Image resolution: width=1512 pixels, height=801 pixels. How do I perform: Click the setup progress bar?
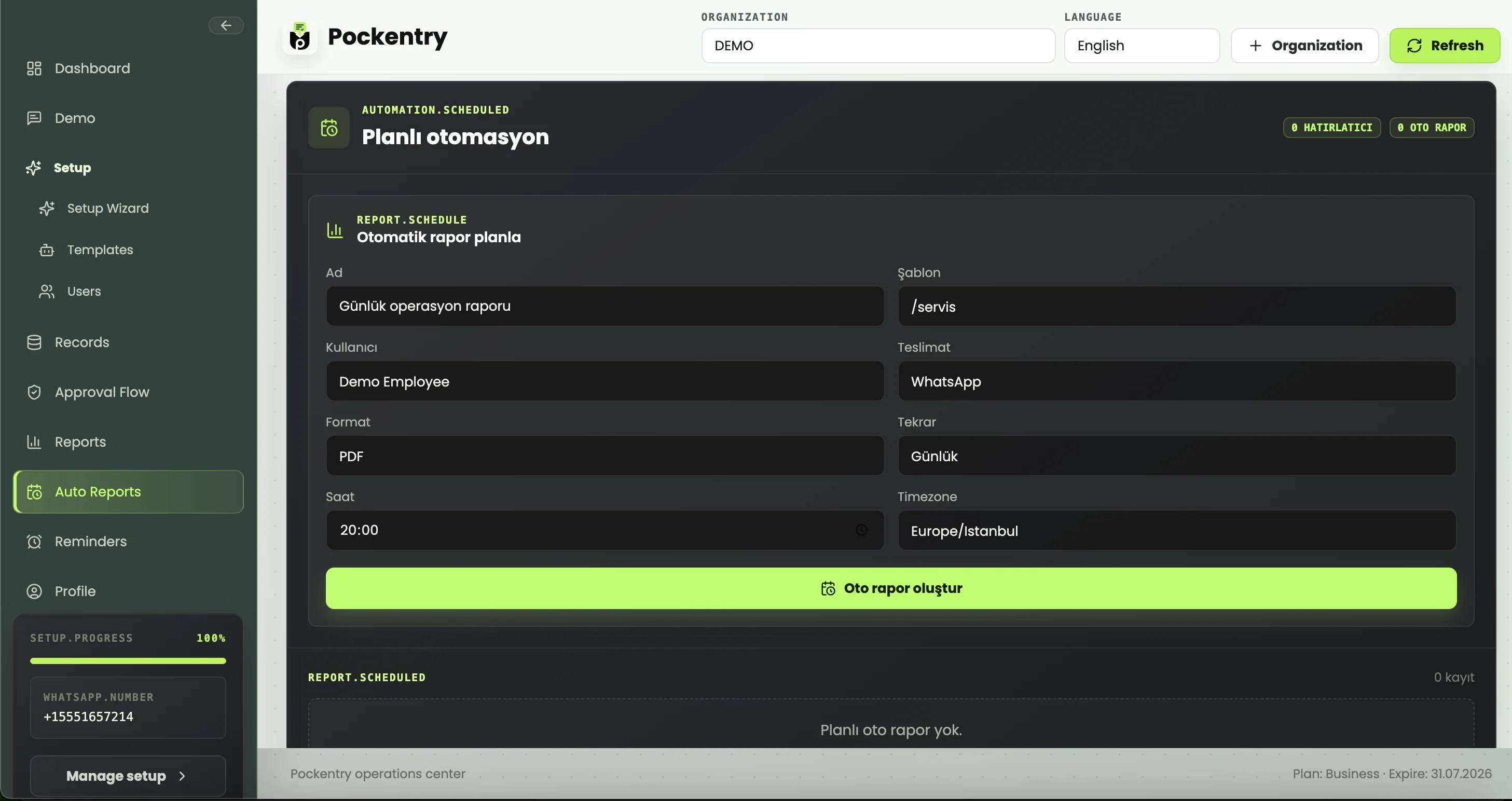(128, 661)
